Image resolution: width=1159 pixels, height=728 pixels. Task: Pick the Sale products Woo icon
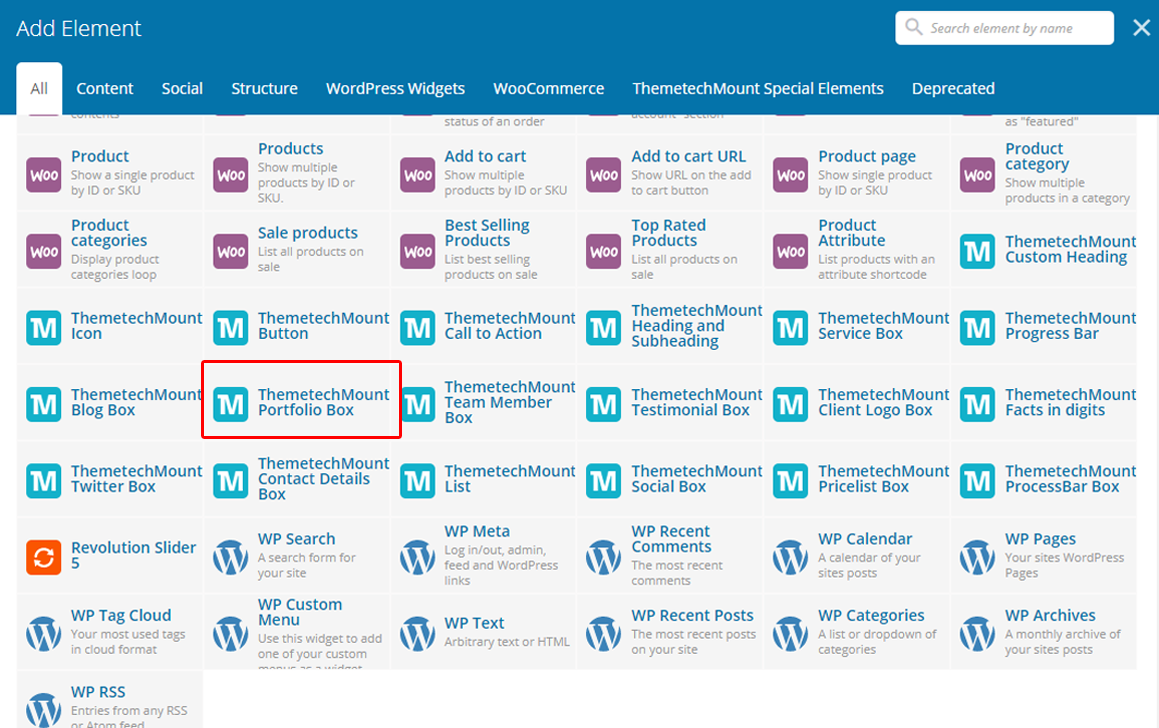231,251
